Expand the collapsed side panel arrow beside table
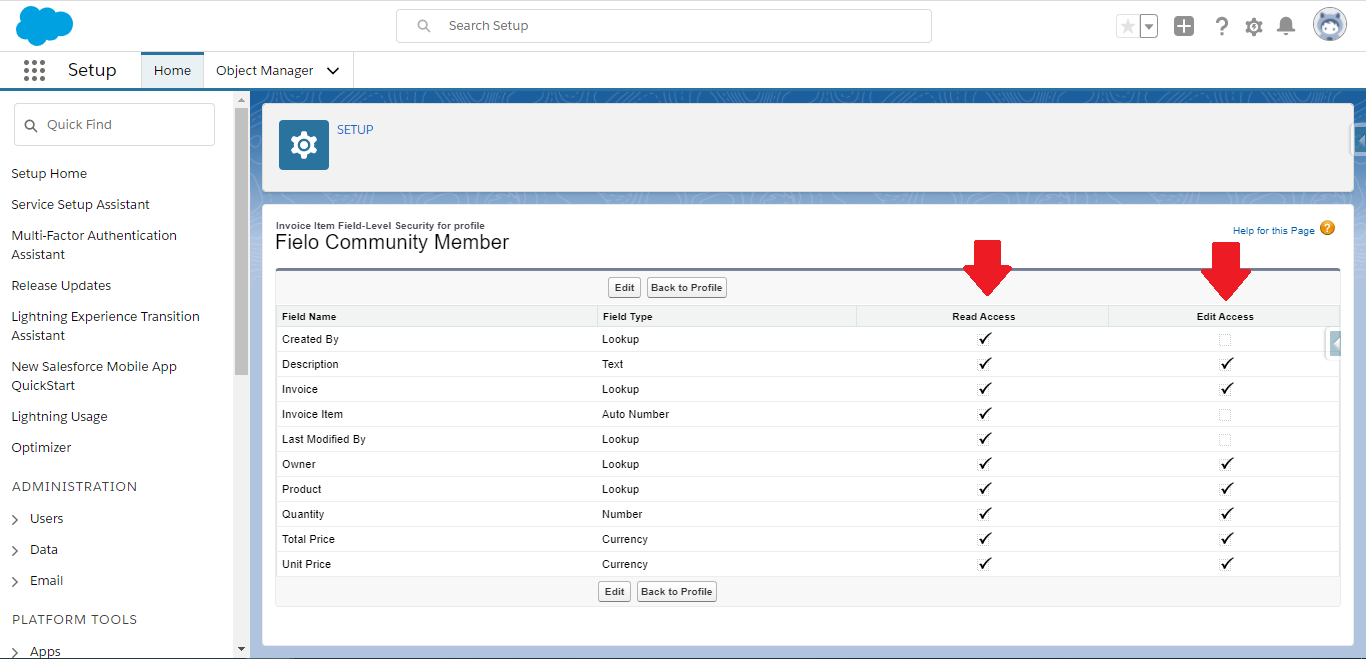 1334,343
